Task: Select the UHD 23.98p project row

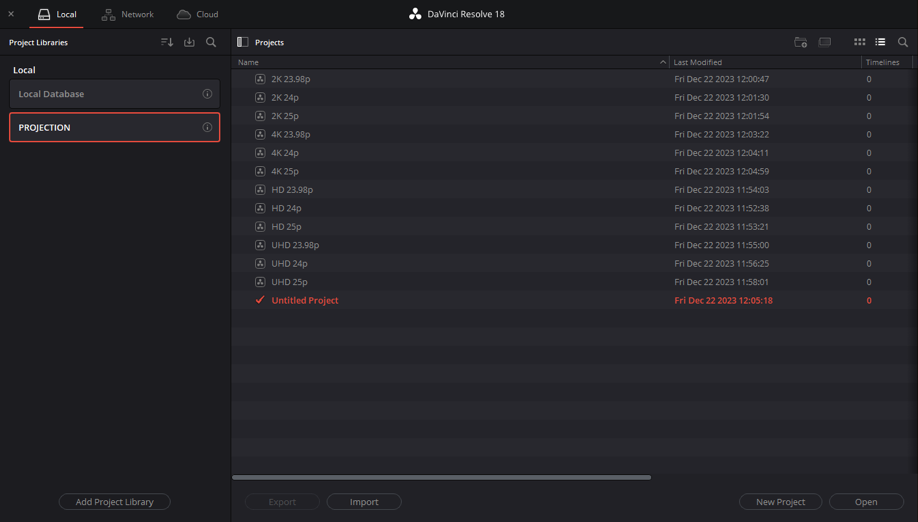Action: [573, 245]
